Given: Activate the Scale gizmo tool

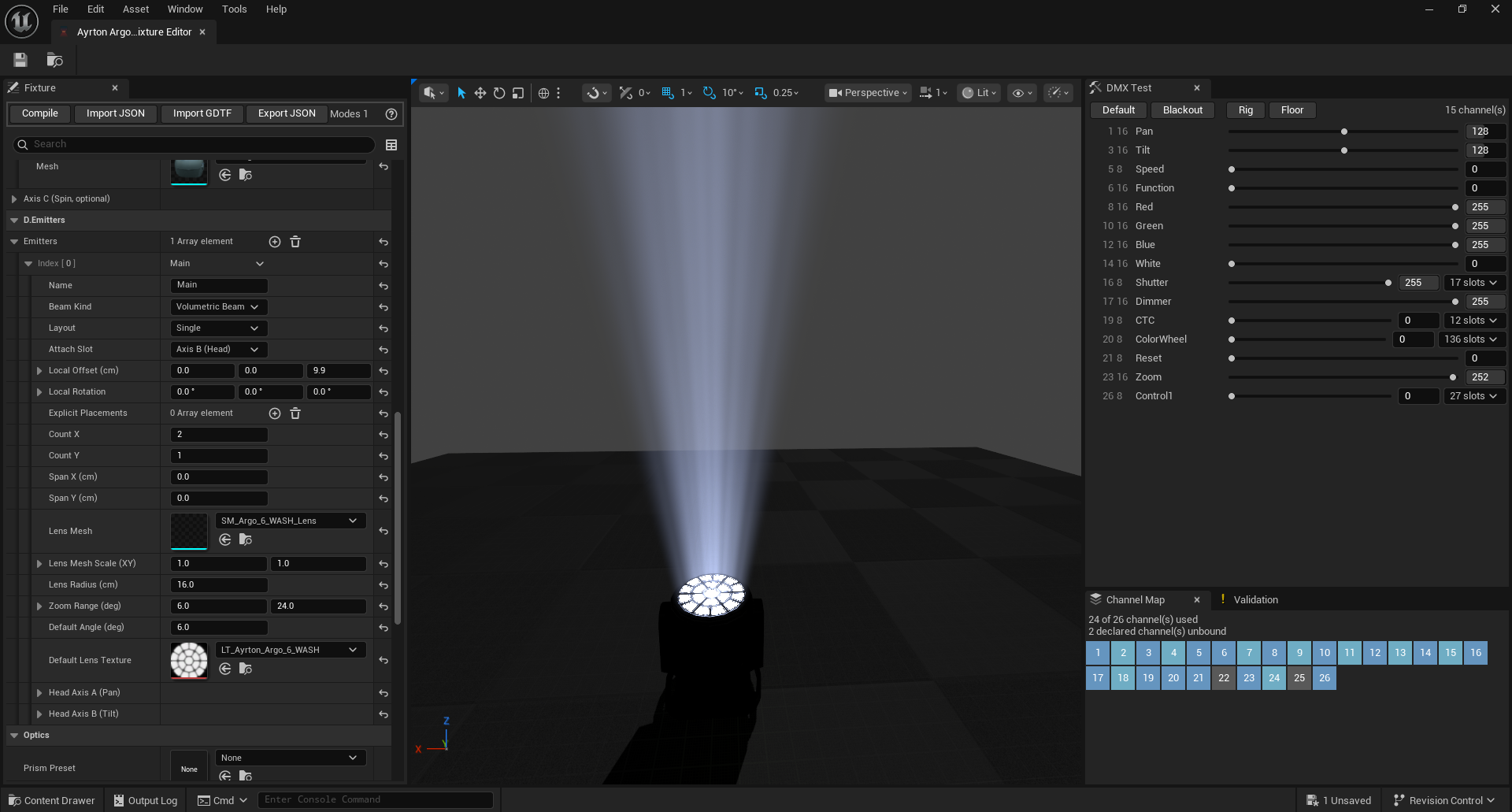Looking at the screenshot, I should click(518, 93).
